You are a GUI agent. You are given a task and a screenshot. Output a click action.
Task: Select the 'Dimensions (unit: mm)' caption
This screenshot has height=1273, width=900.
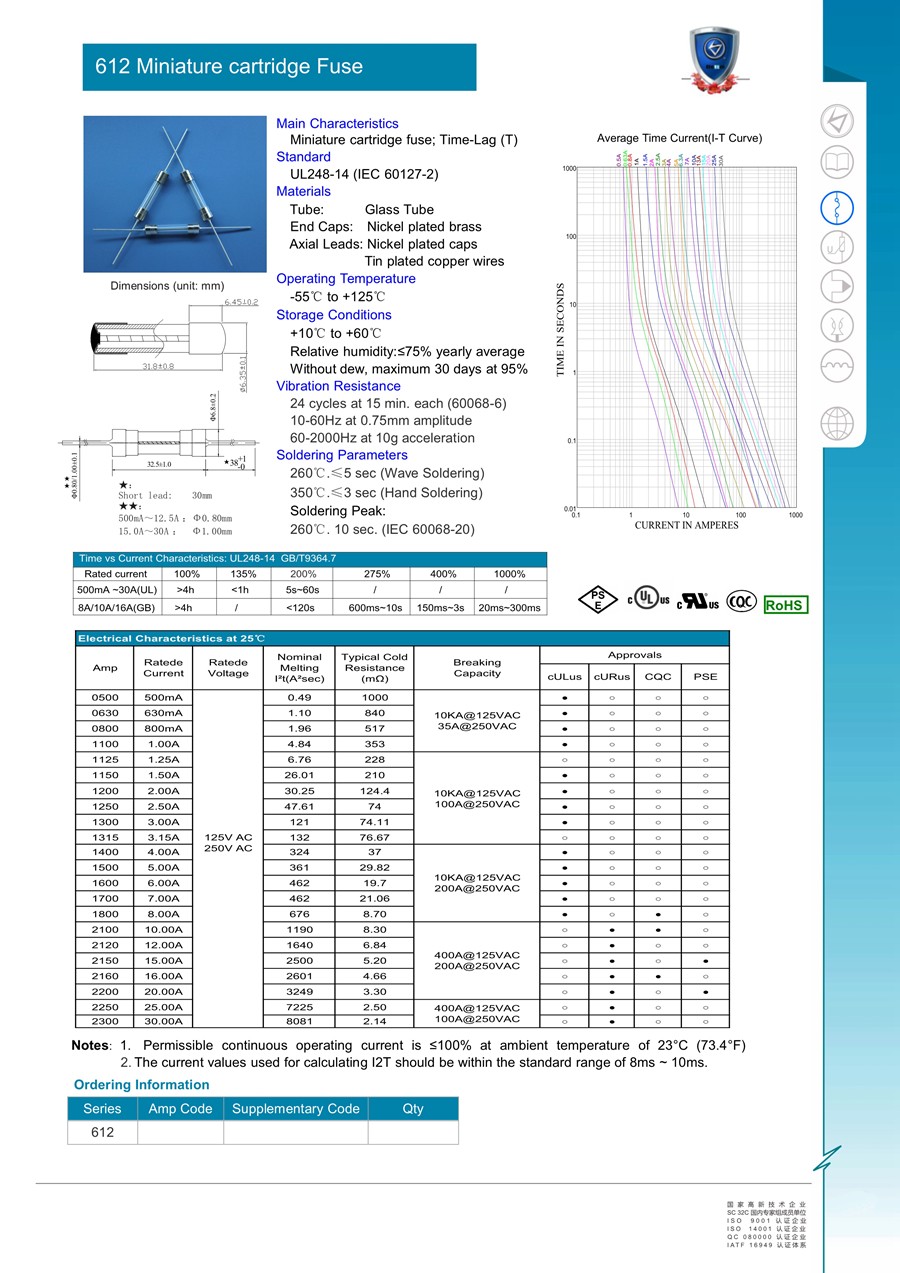(x=167, y=286)
